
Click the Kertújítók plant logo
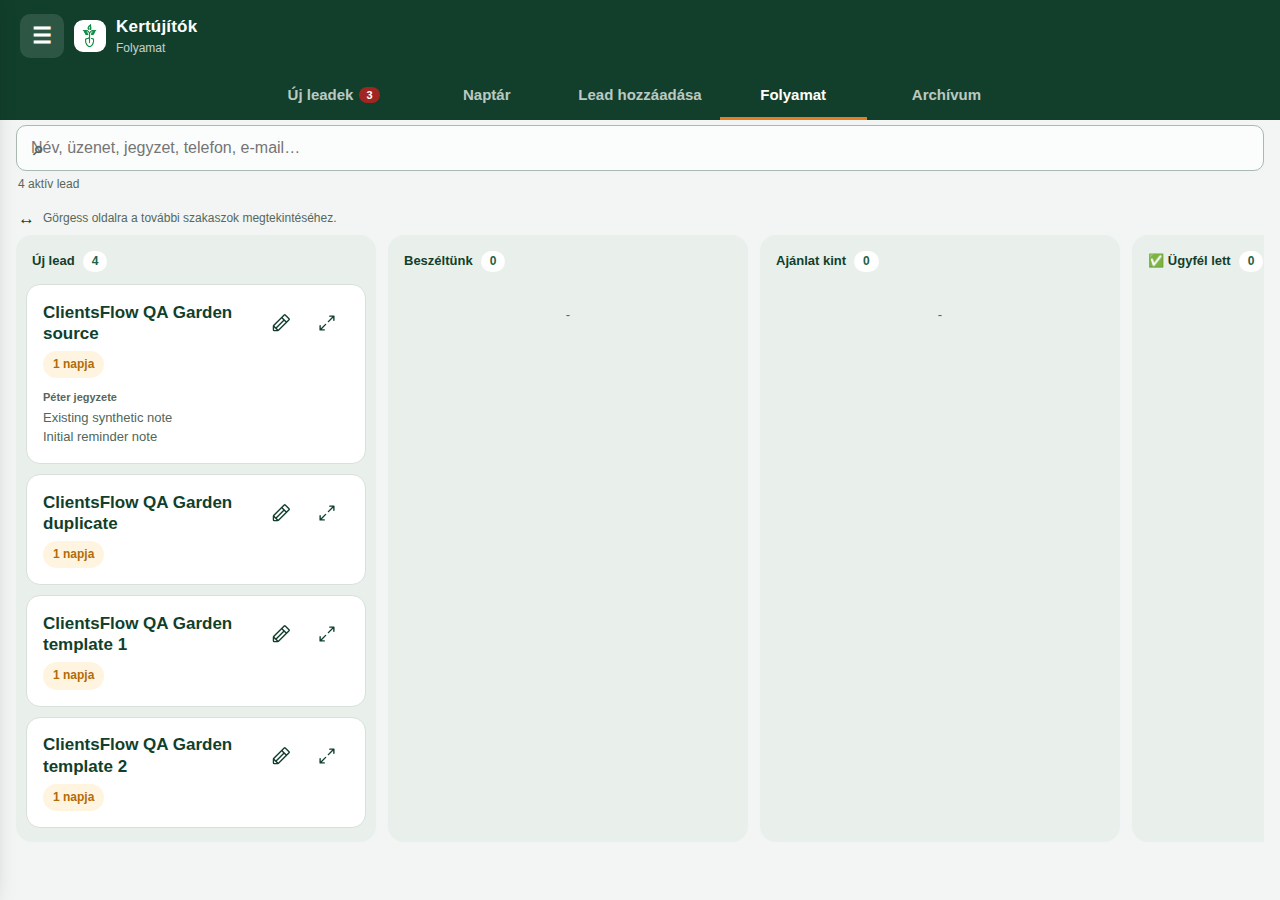click(x=90, y=36)
